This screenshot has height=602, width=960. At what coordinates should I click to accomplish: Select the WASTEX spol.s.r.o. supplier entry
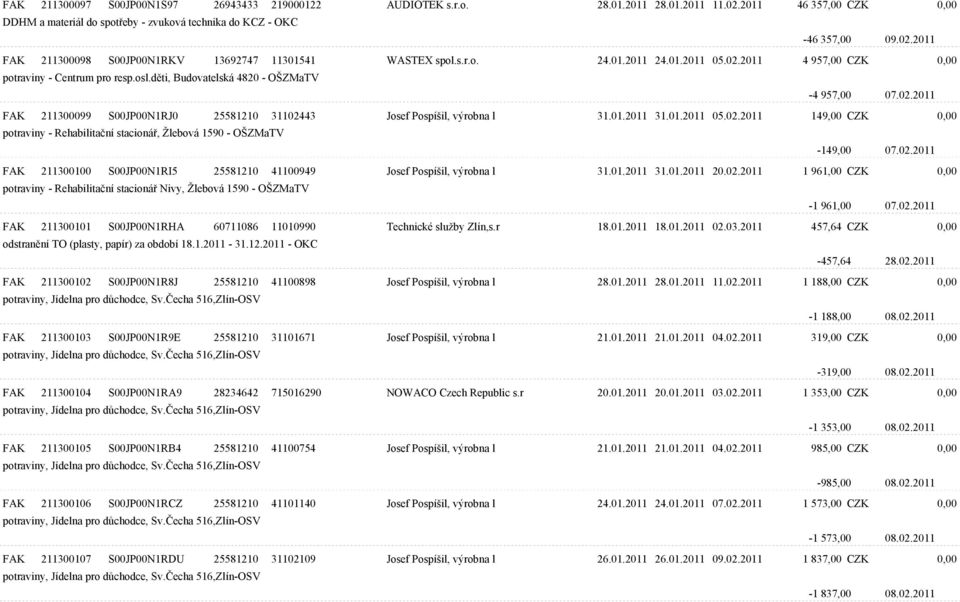coord(432,61)
